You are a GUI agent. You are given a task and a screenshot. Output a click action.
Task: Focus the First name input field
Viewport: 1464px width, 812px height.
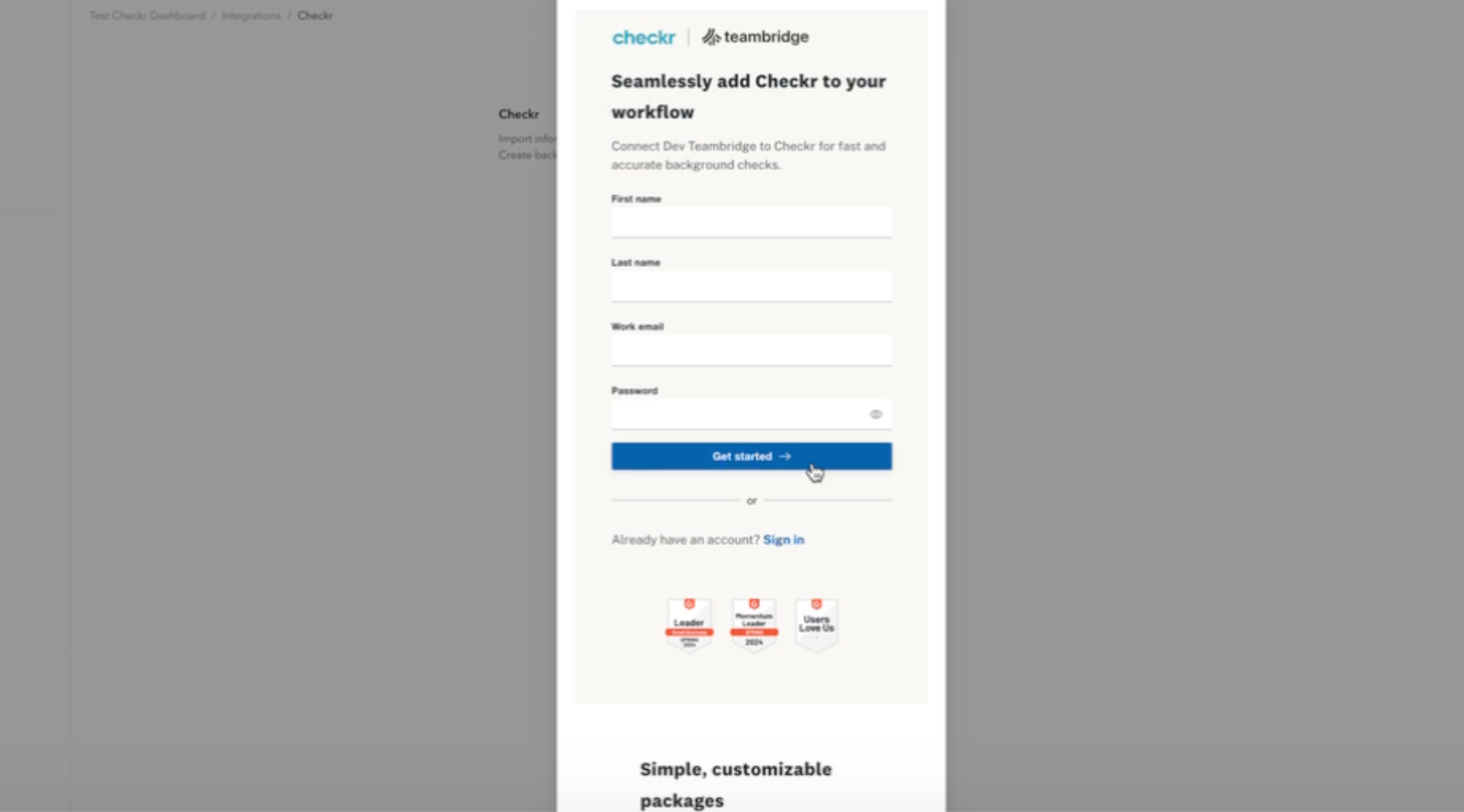pos(751,222)
